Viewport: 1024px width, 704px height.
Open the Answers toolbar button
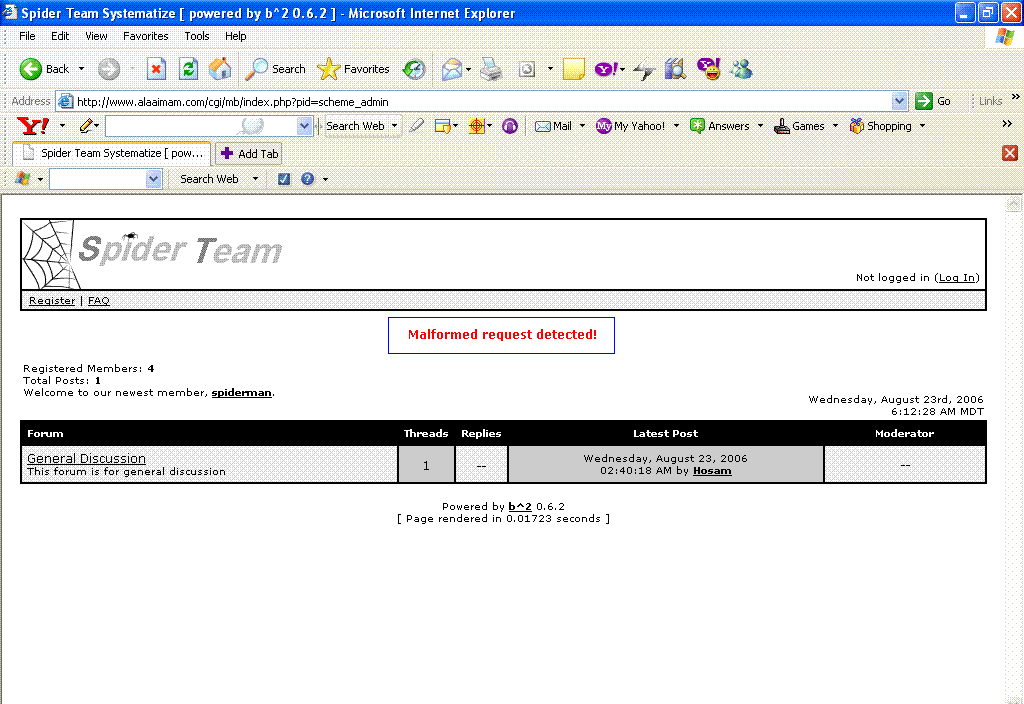pyautogui.click(x=720, y=125)
